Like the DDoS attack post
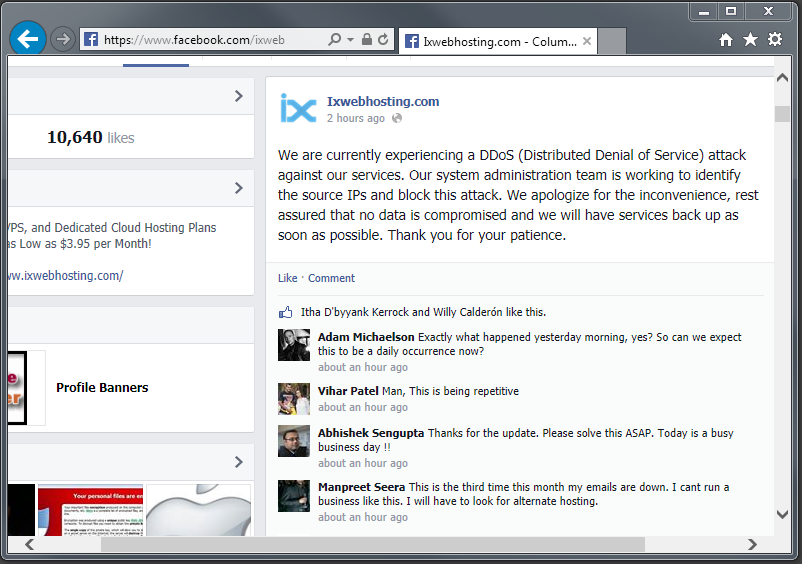 287,278
